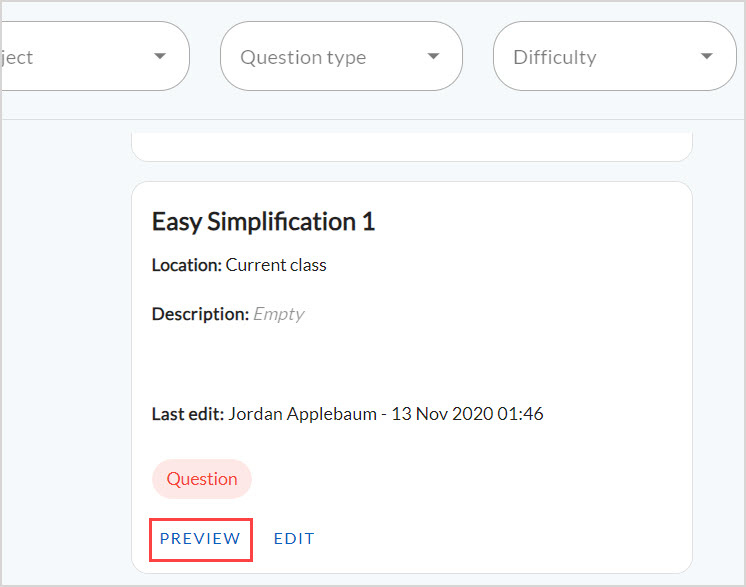Select the partially visible card above

[411, 145]
